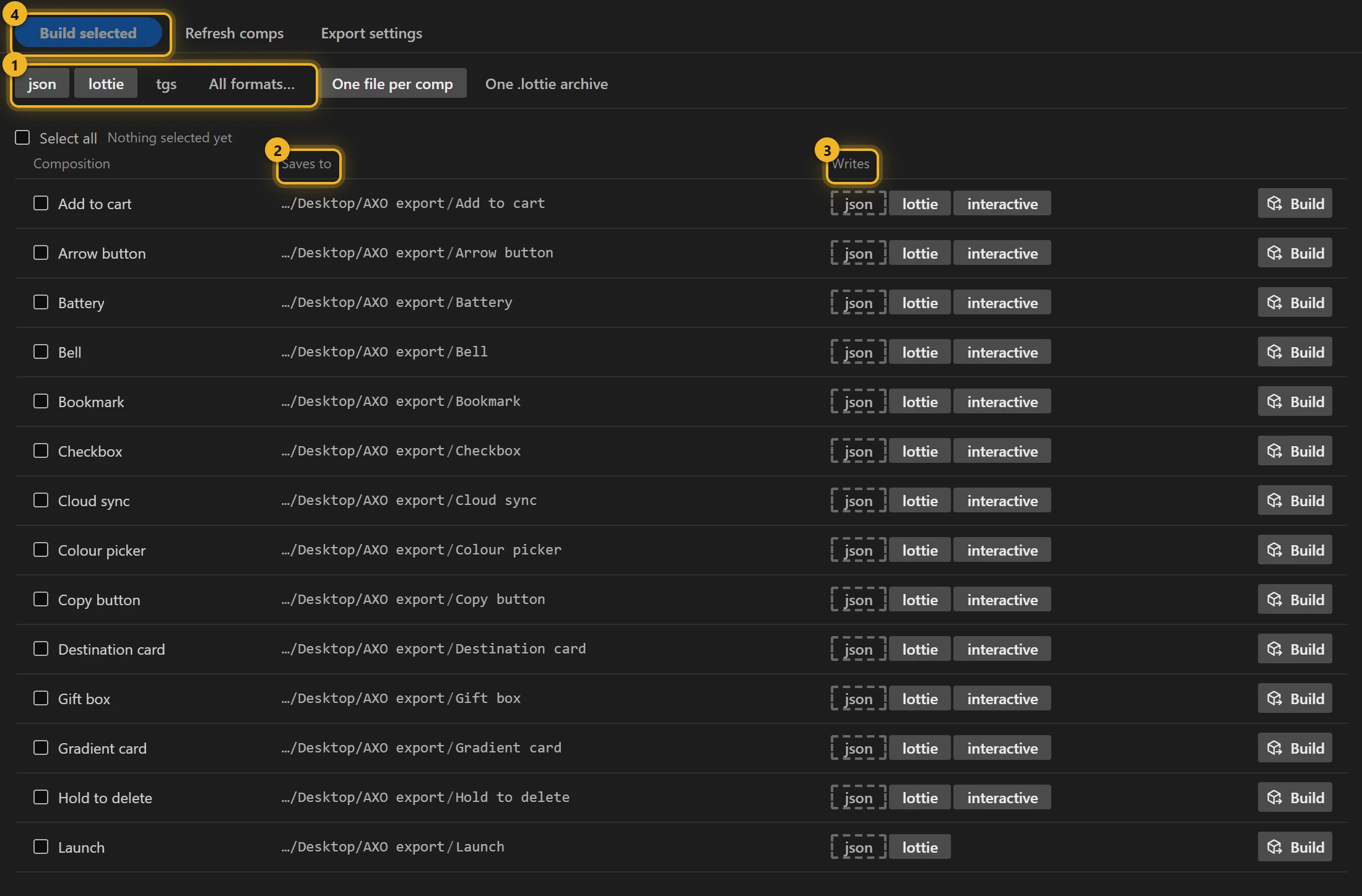Tick the Gradient card checkbox
This screenshot has width=1362, height=896.
(41, 747)
